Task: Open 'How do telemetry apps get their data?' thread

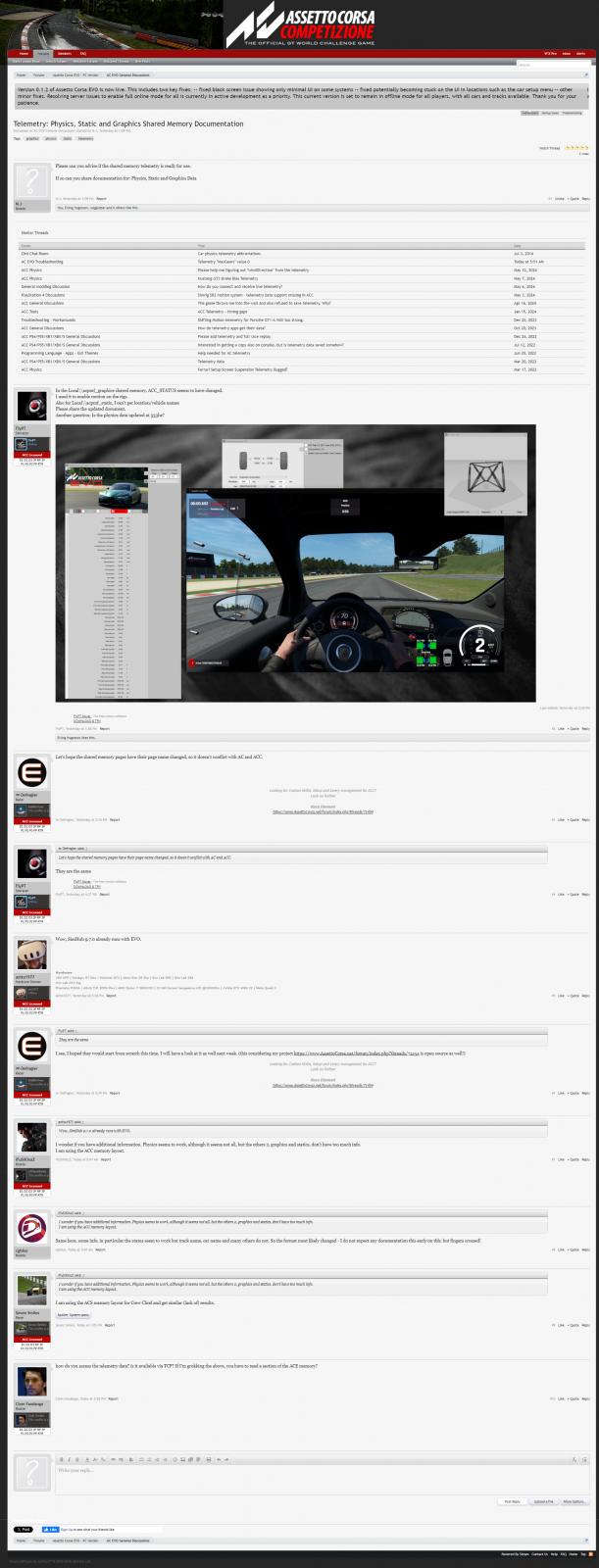Action: pos(231,328)
